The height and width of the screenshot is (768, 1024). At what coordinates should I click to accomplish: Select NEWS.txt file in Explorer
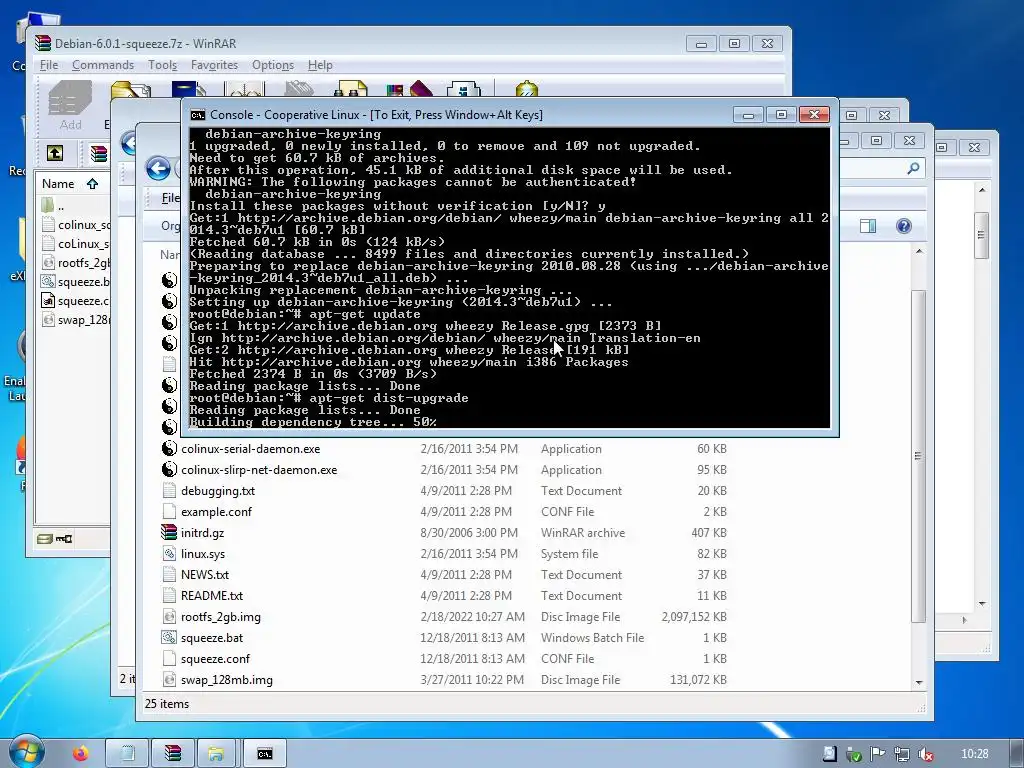point(204,575)
